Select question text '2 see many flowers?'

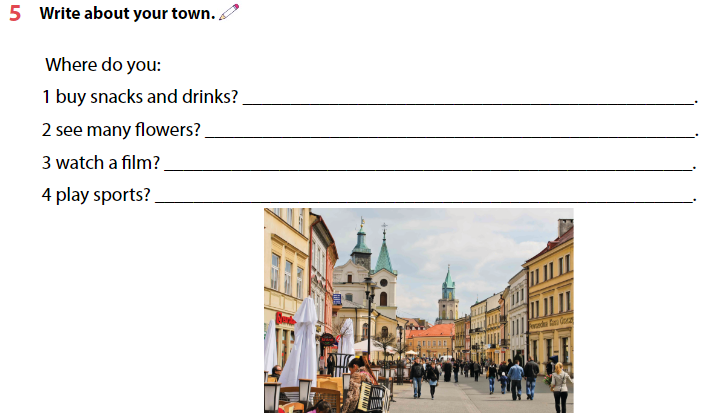click(x=121, y=130)
